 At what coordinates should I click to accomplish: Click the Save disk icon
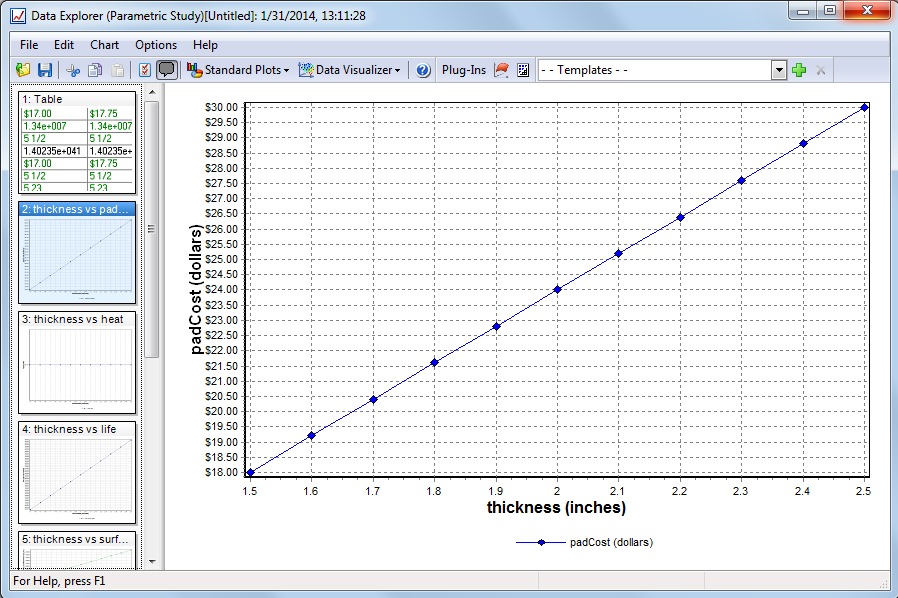(x=45, y=70)
